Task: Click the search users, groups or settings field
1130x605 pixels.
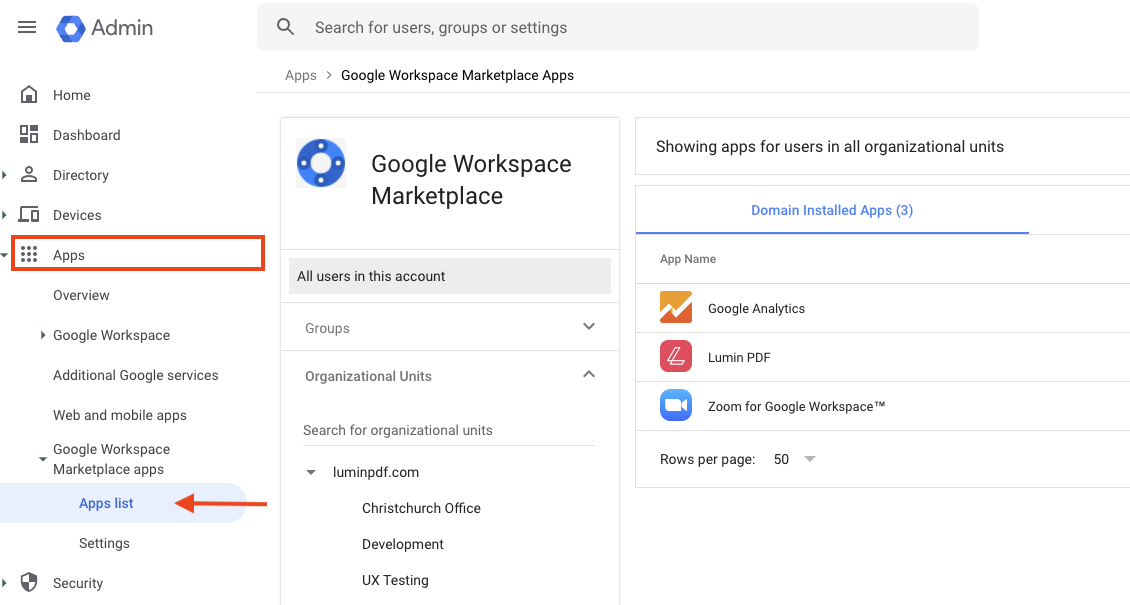Action: point(618,27)
